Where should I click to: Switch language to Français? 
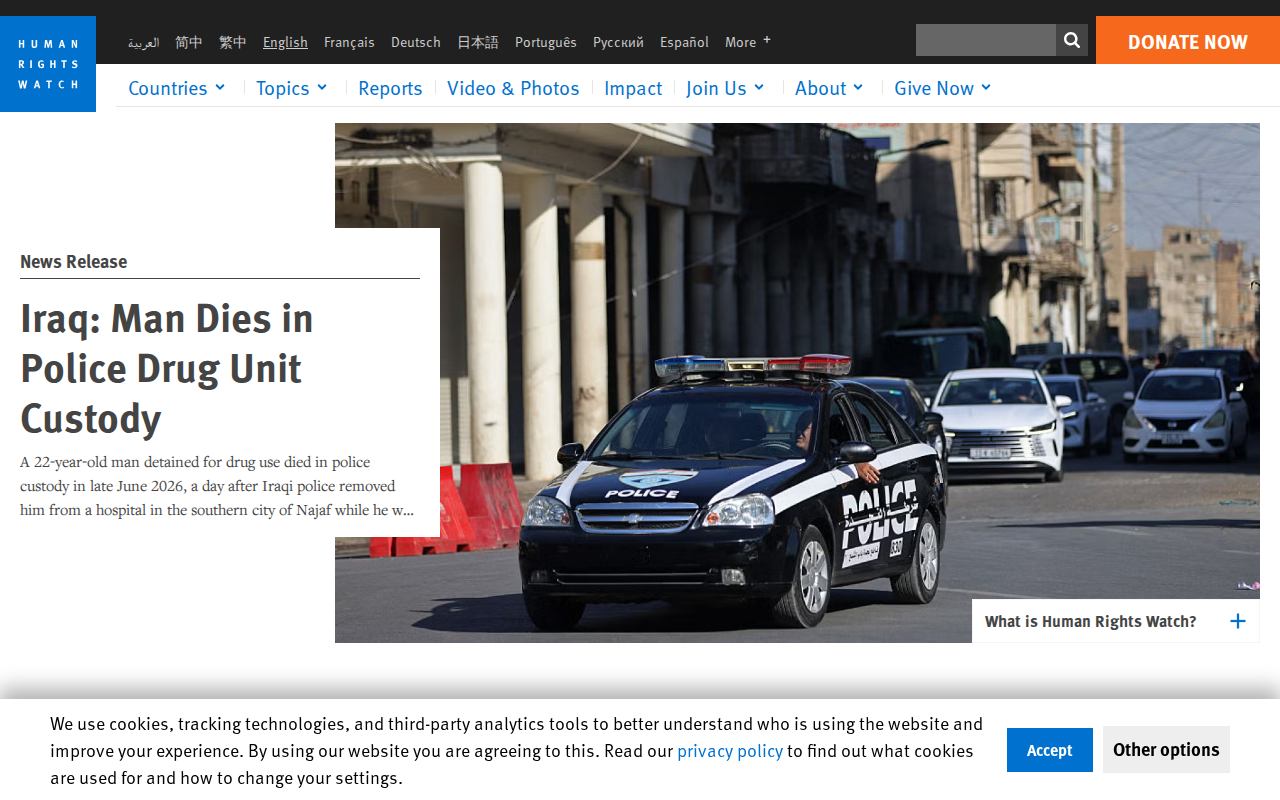[x=349, y=42]
